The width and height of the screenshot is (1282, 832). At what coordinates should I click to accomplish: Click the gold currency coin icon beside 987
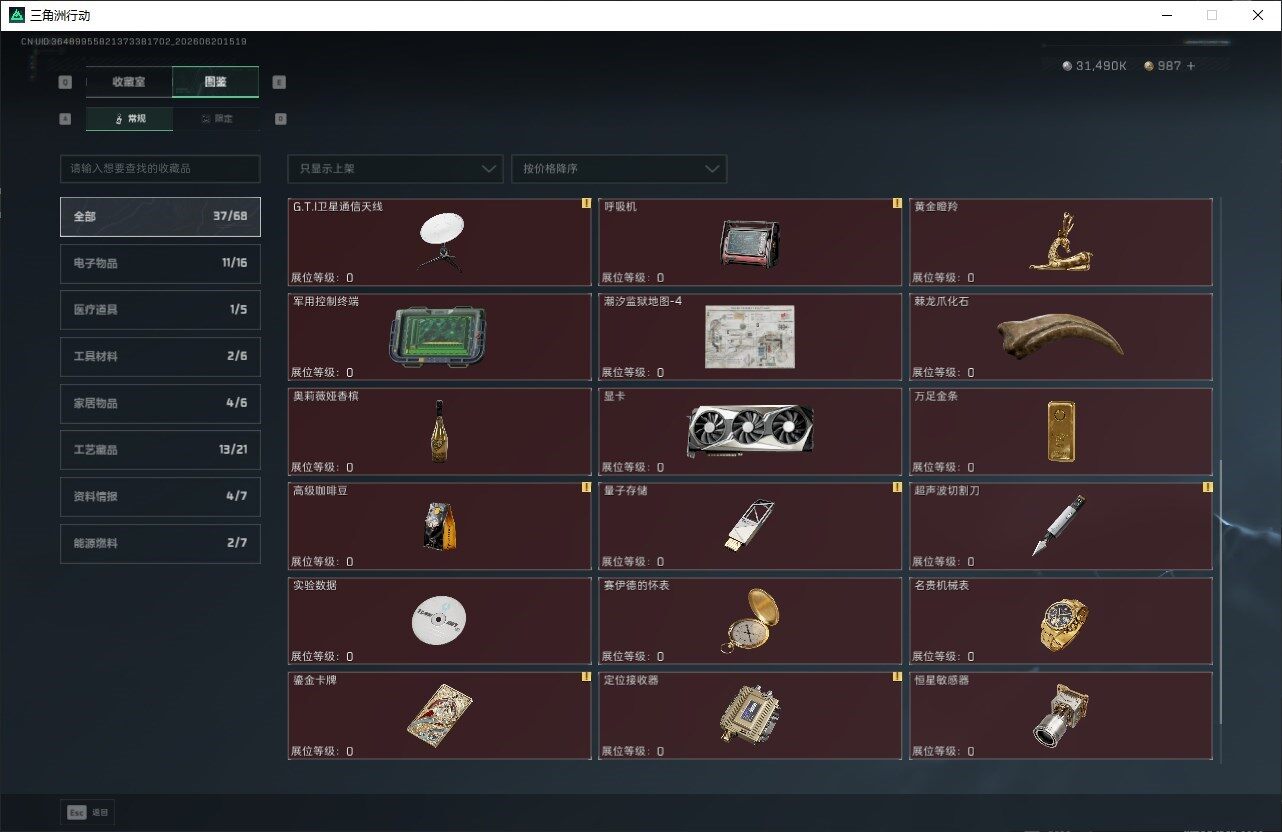coord(1149,66)
